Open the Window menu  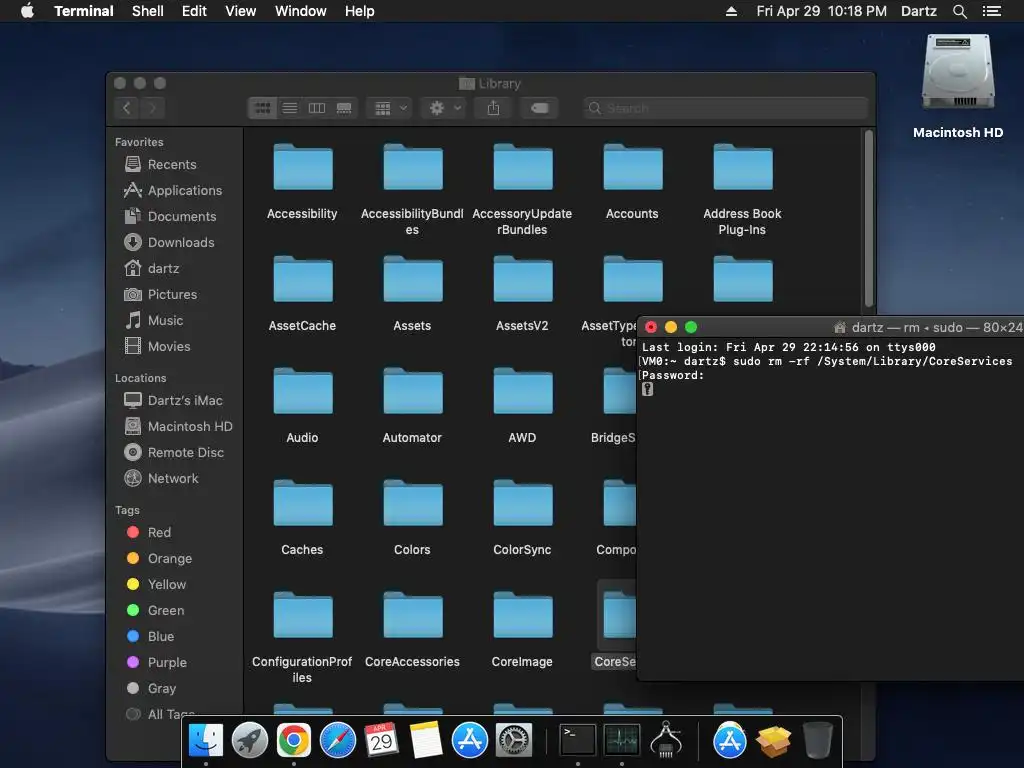[300, 11]
